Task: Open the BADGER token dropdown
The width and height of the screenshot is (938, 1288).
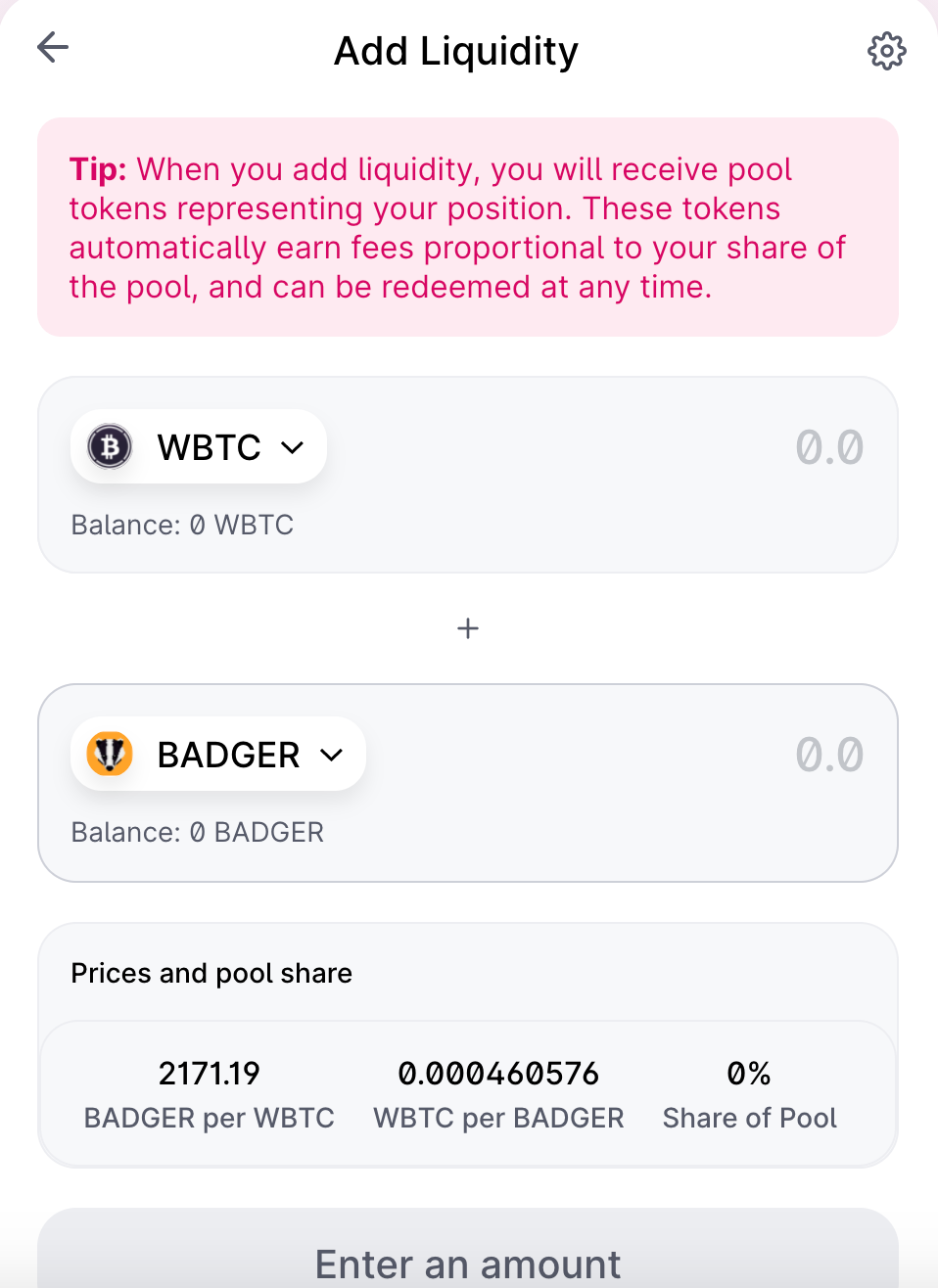Action: click(x=218, y=755)
